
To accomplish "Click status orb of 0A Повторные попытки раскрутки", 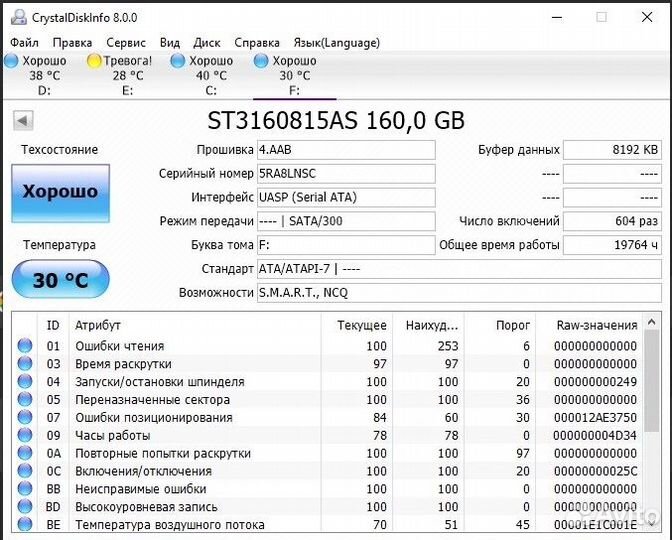I will click(25, 453).
